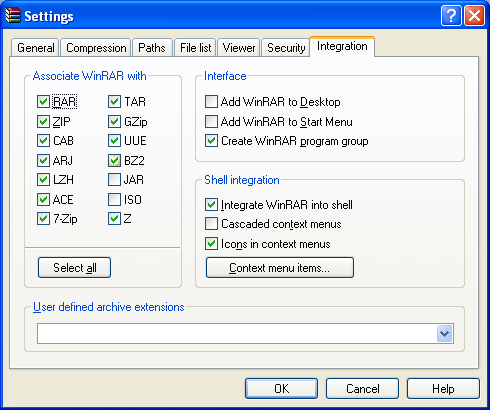
Task: Uncheck the BZ2 association checkbox
Action: coord(114,161)
